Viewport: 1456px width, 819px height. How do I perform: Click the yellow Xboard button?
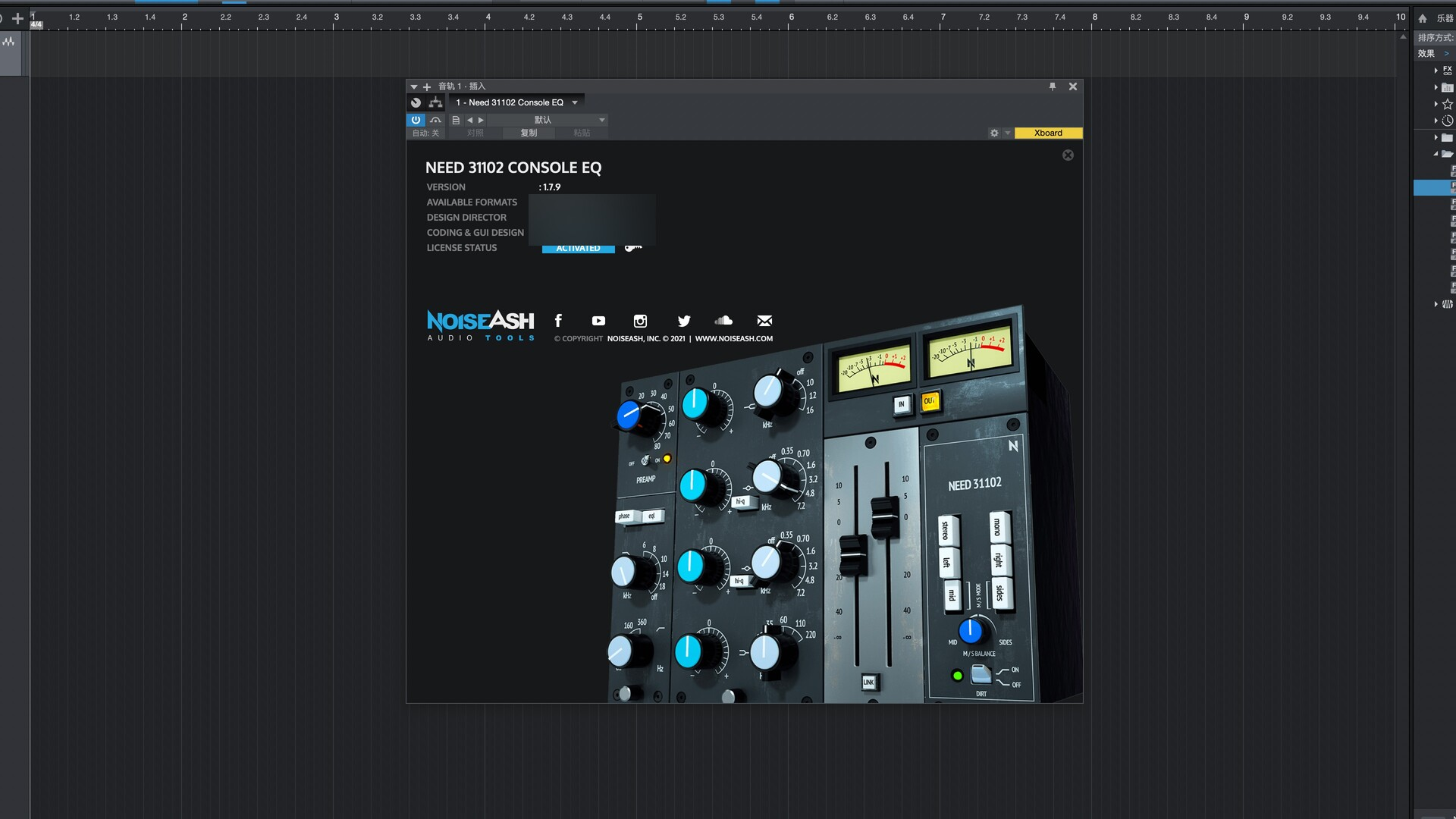(x=1048, y=133)
